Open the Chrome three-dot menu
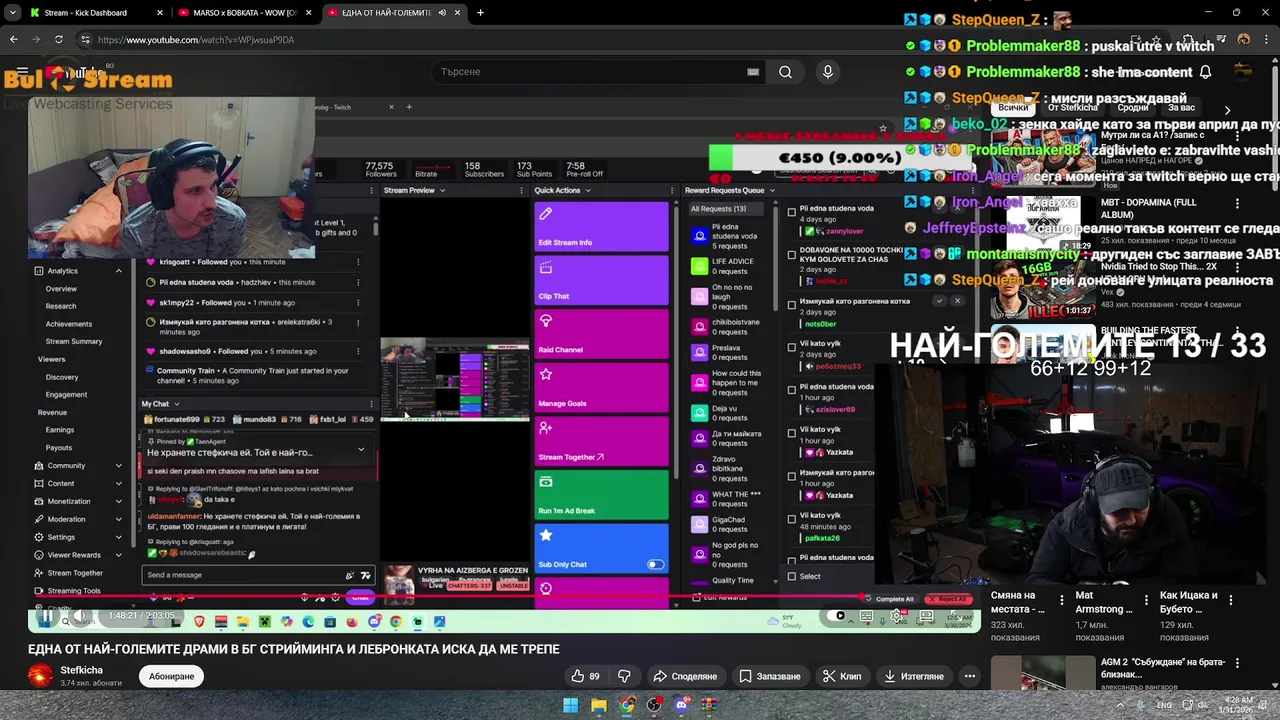Screen dimensions: 1280x720 point(1267,40)
